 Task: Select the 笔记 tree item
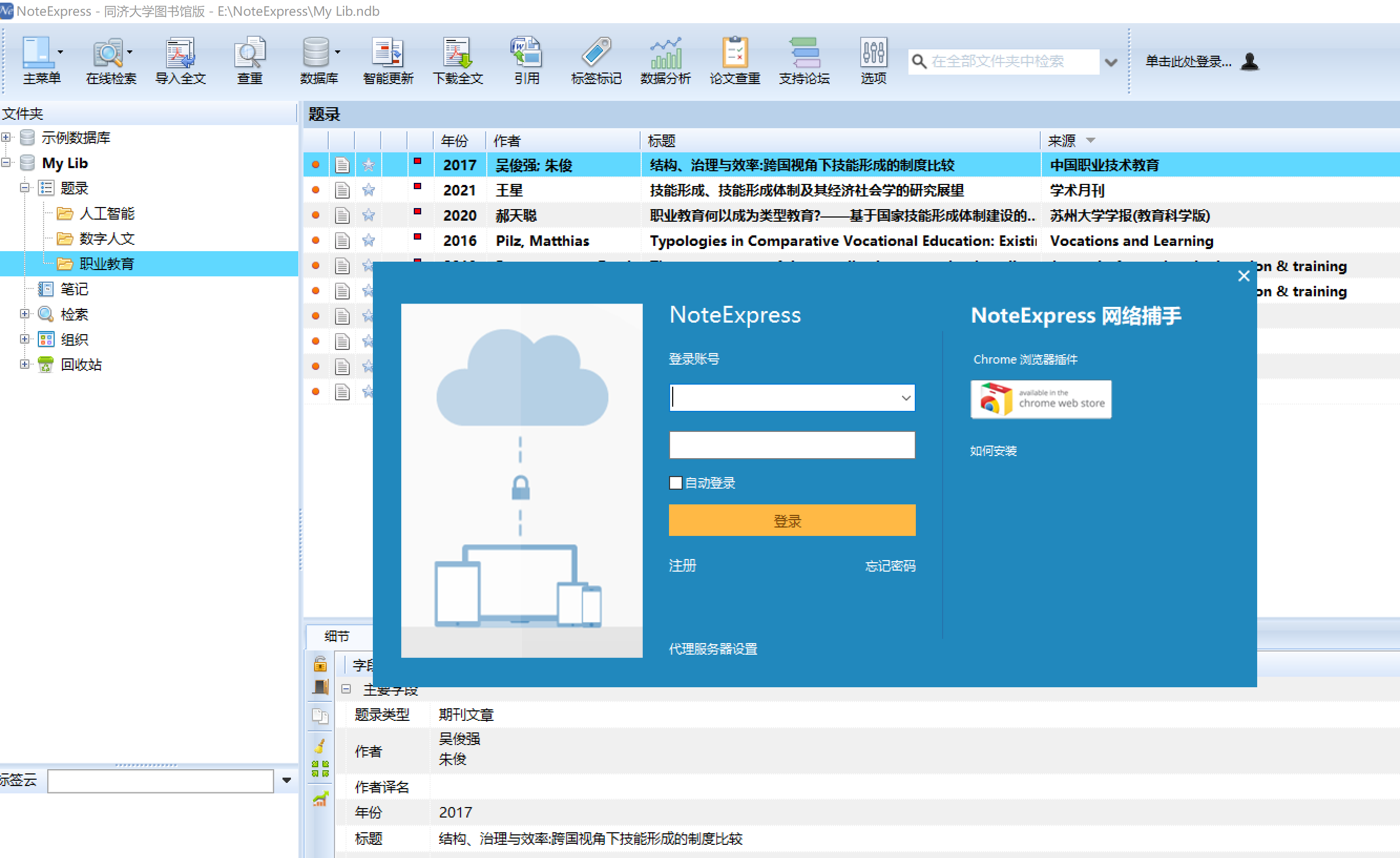tap(75, 289)
